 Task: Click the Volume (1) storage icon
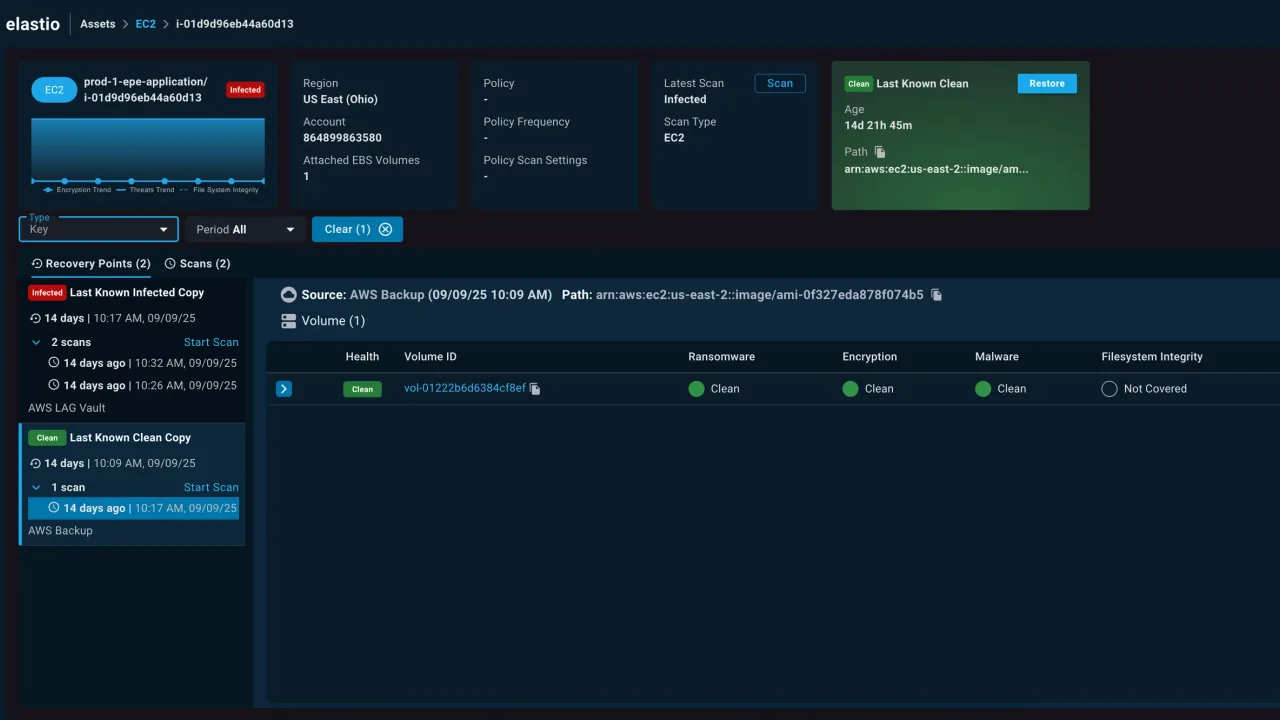coord(289,321)
